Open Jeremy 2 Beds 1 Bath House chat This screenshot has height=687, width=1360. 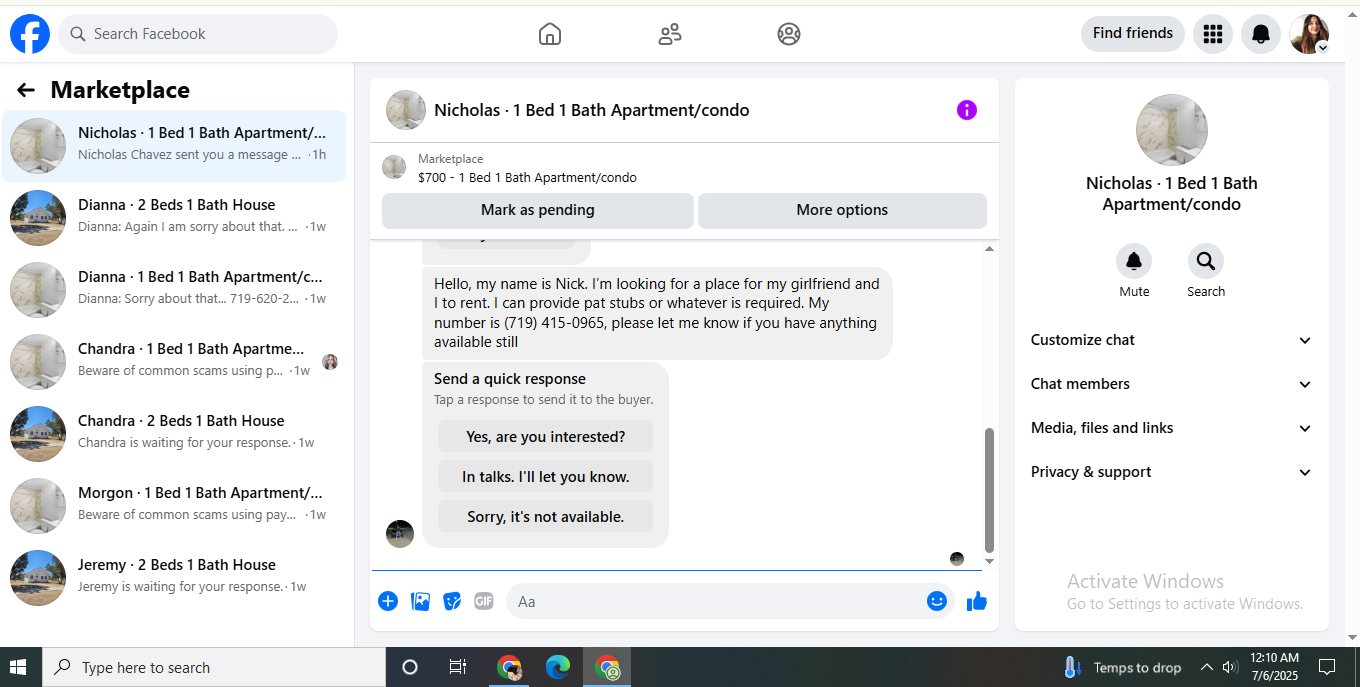tap(174, 576)
